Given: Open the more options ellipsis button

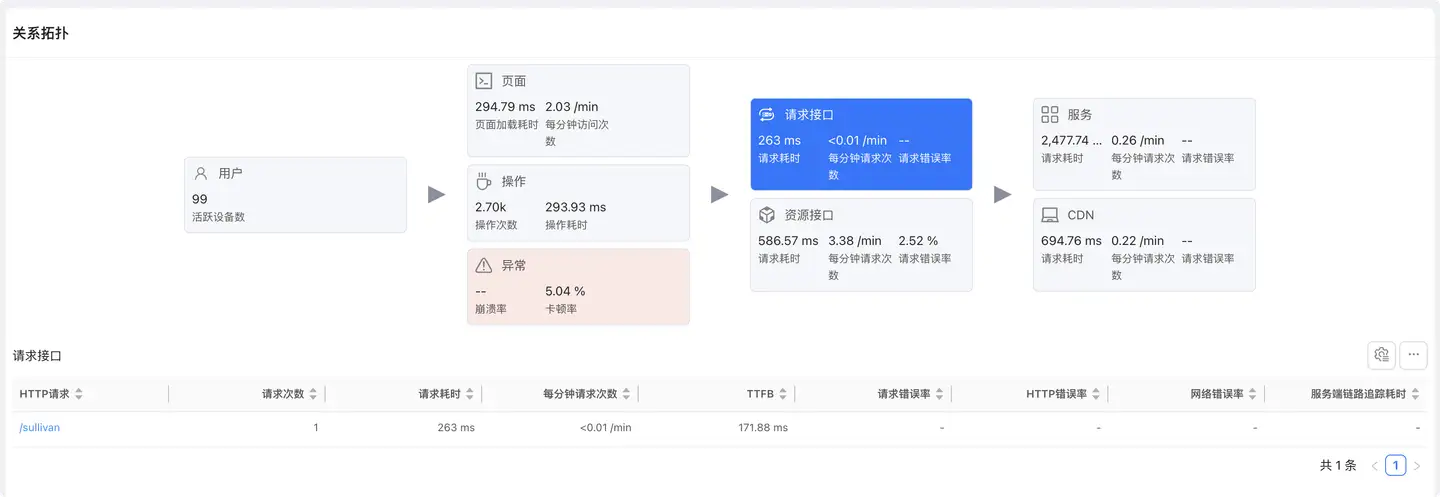Looking at the screenshot, I should coord(1414,355).
